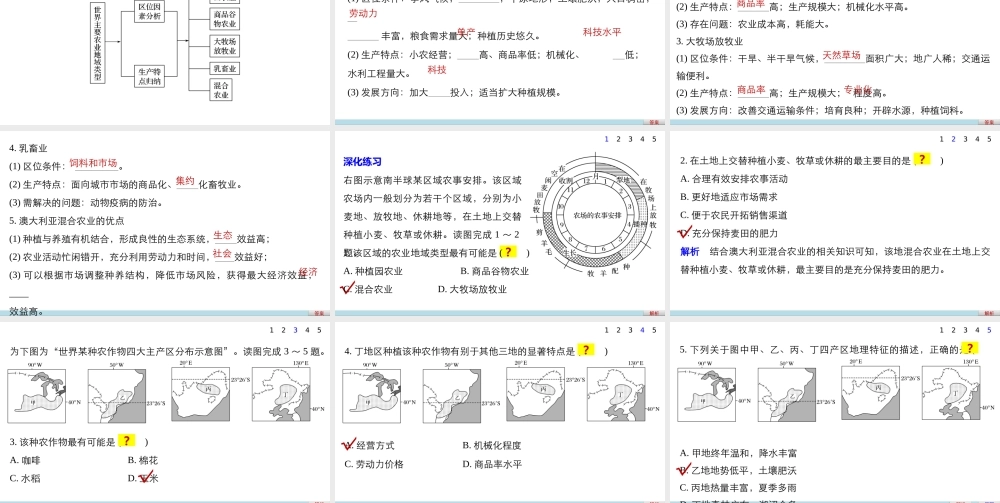Viewport: 1000px width, 503px height.
Task: Open the 解析 button on the 深化练习 slide
Action: click(654, 314)
